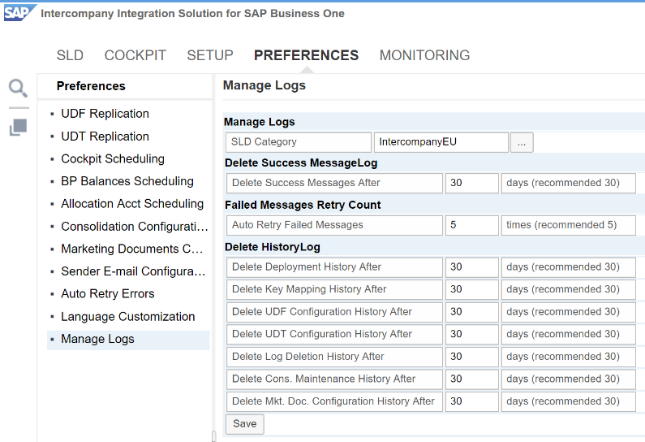
Task: Click the IntercompanyEU SLD category field
Action: coord(440,142)
